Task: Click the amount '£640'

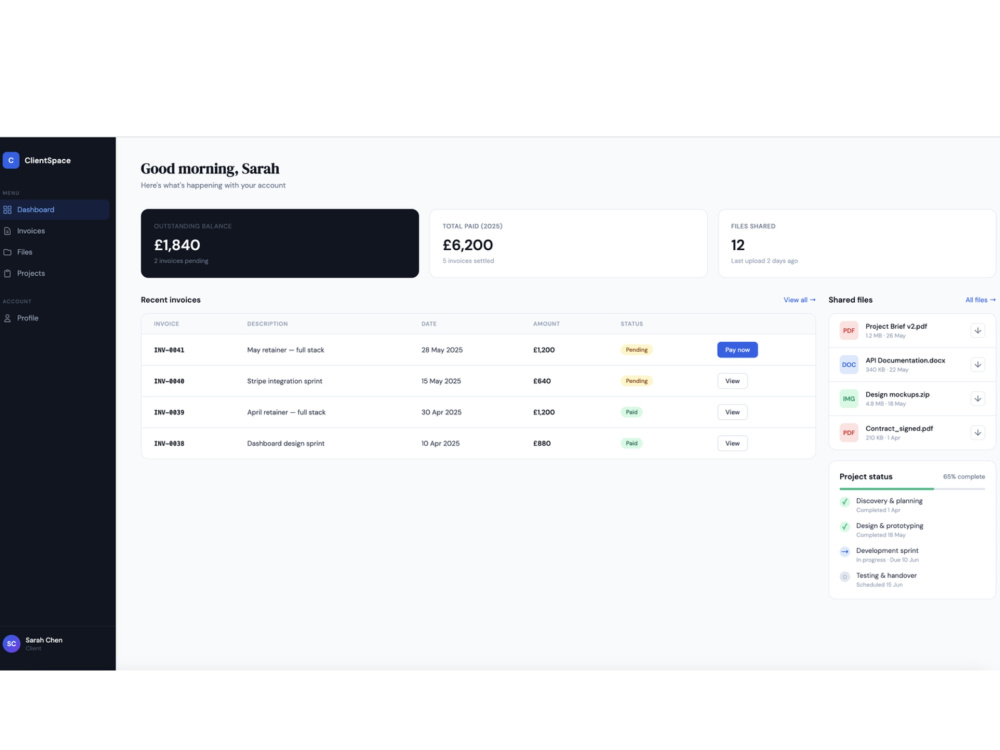Action: (542, 381)
